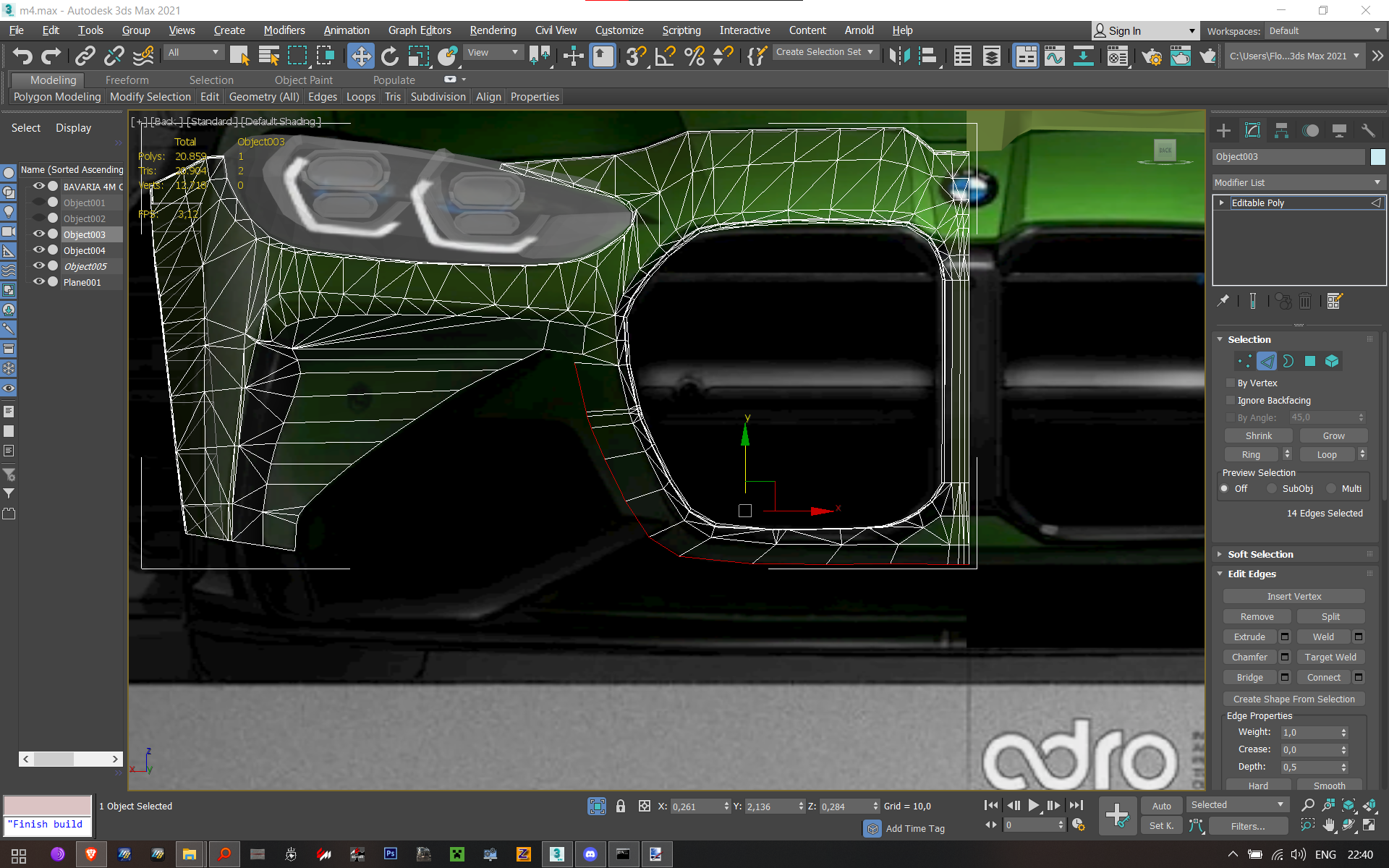Toggle the Angle Snap icon
The height and width of the screenshot is (868, 1389).
click(665, 56)
